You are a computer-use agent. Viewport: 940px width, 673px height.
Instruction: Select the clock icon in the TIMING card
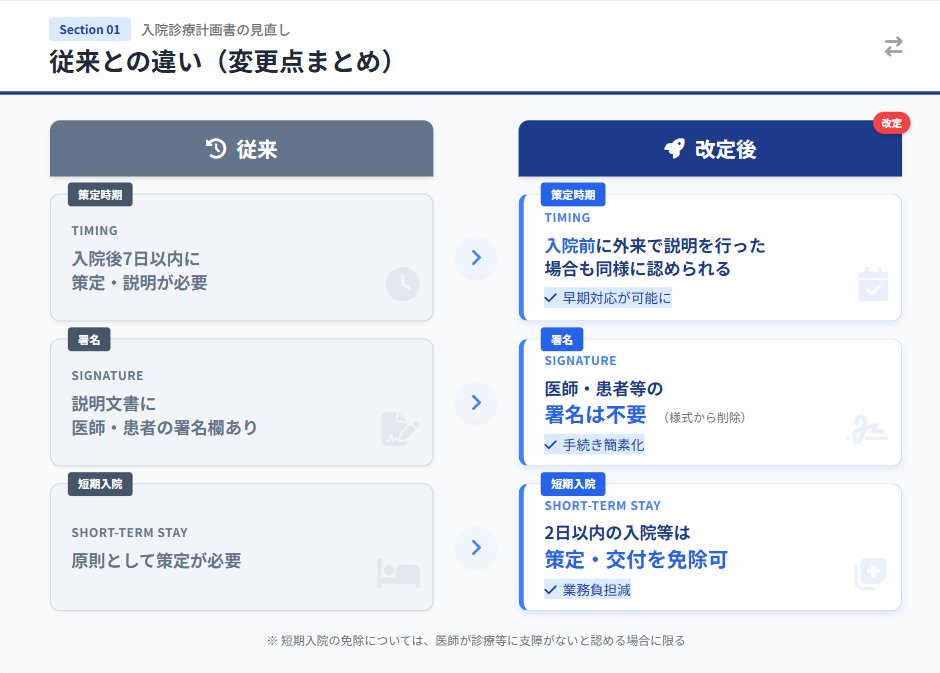pyautogui.click(x=402, y=284)
